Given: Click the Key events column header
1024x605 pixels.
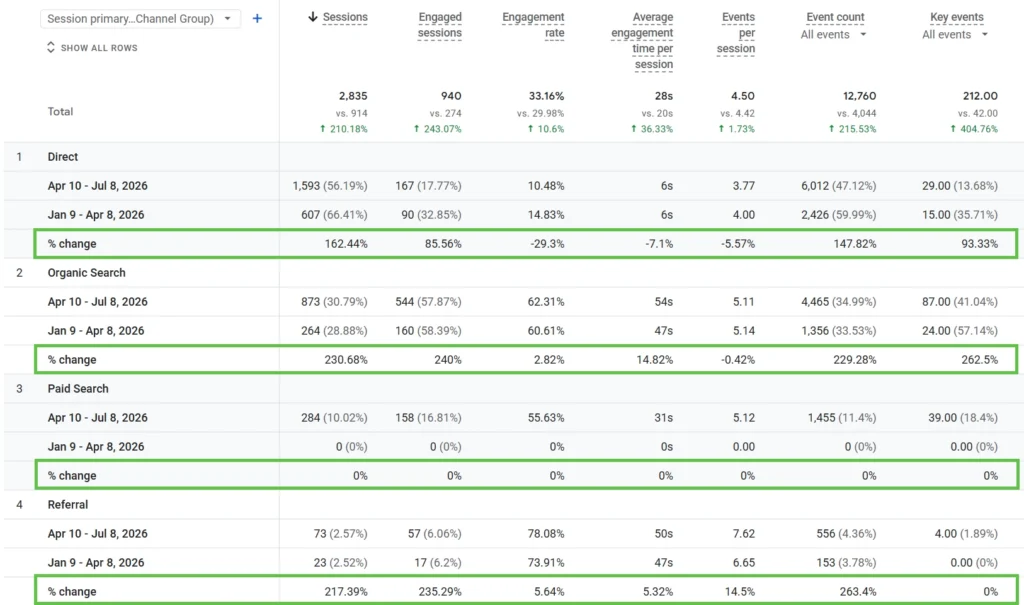Looking at the screenshot, I should [x=957, y=17].
